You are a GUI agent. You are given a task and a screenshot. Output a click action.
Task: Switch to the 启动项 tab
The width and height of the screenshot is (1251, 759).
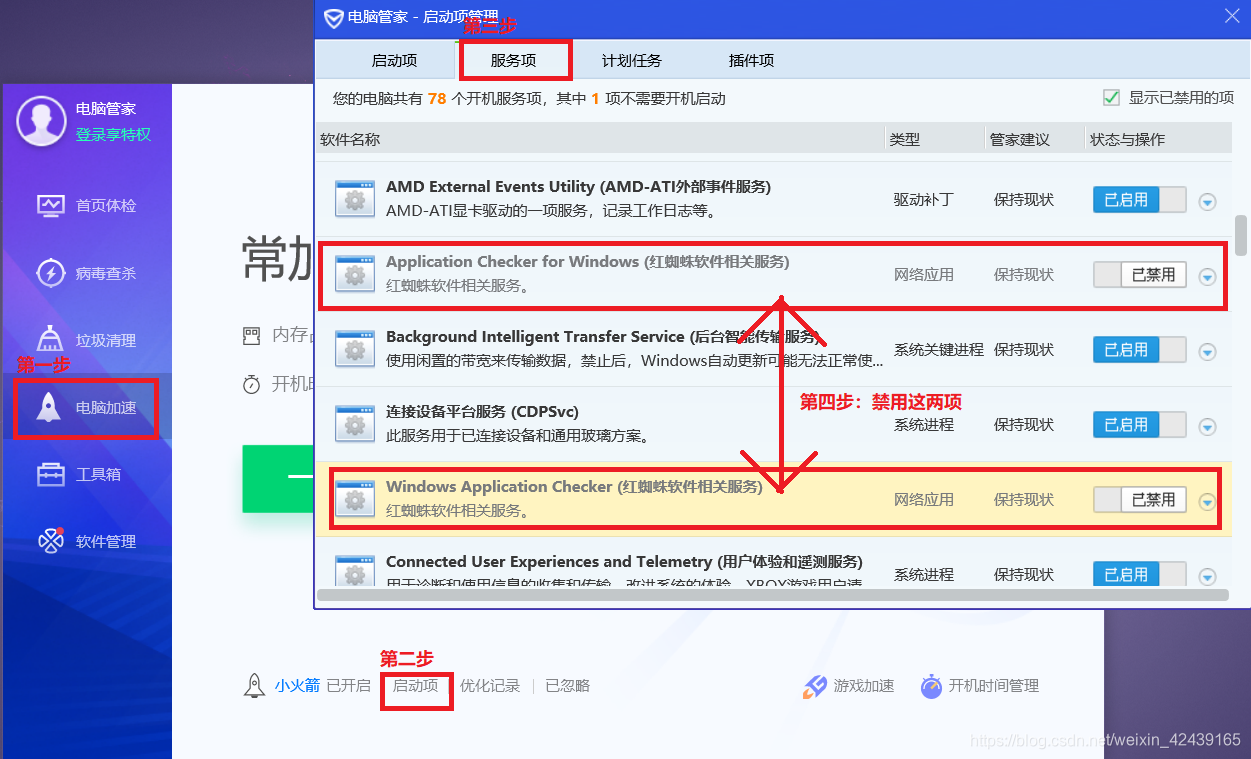(x=394, y=60)
